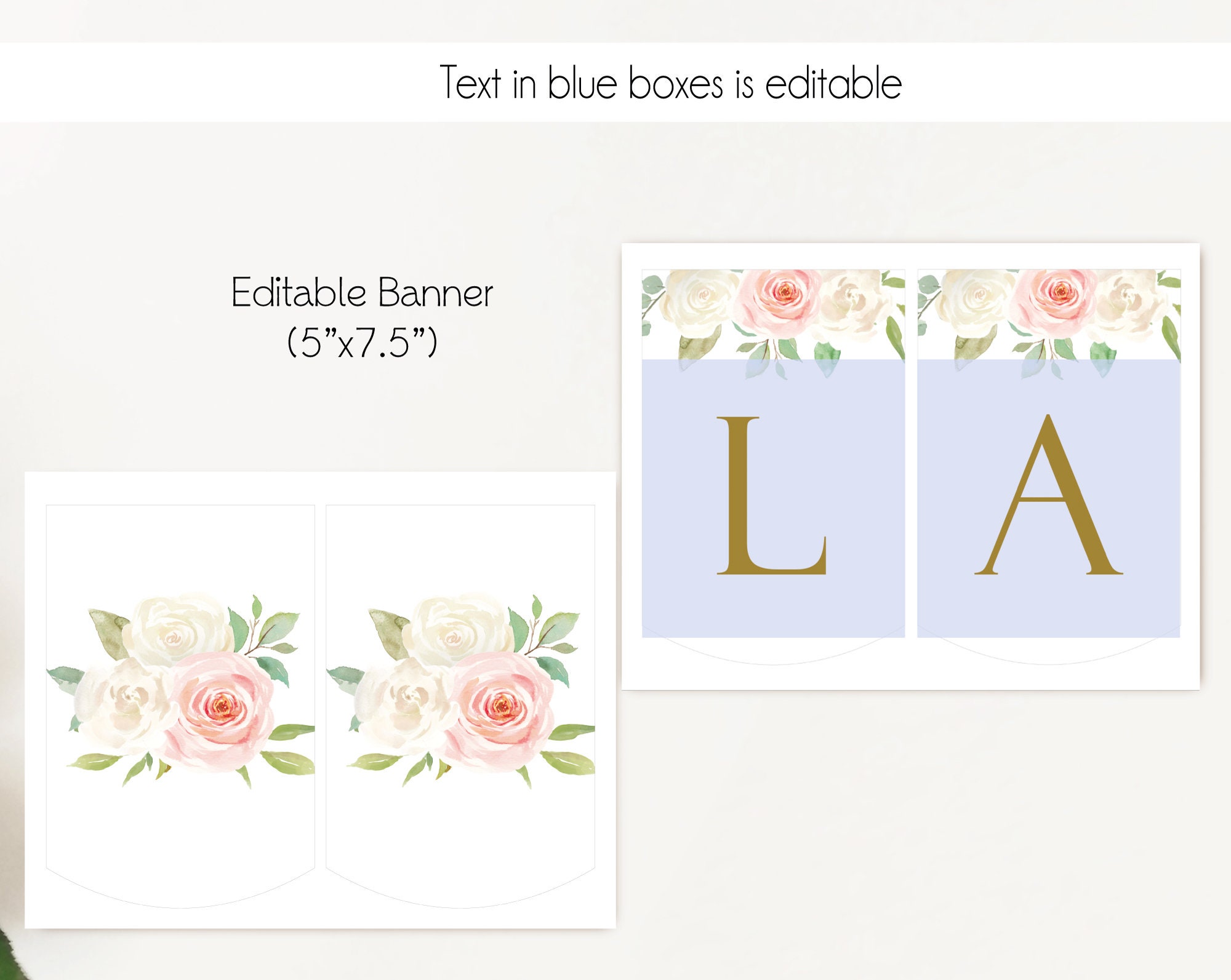Image resolution: width=1231 pixels, height=980 pixels.
Task: Select the blue editable box containing L
Action: coord(773,498)
